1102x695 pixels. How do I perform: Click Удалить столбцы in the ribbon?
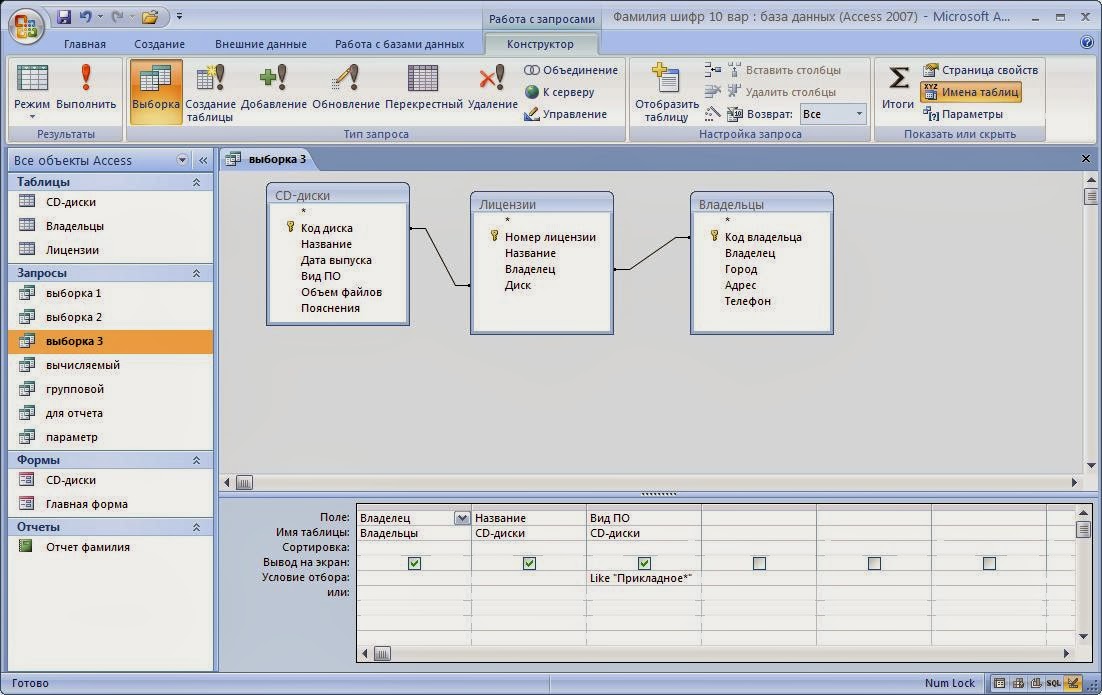pyautogui.click(x=782, y=92)
